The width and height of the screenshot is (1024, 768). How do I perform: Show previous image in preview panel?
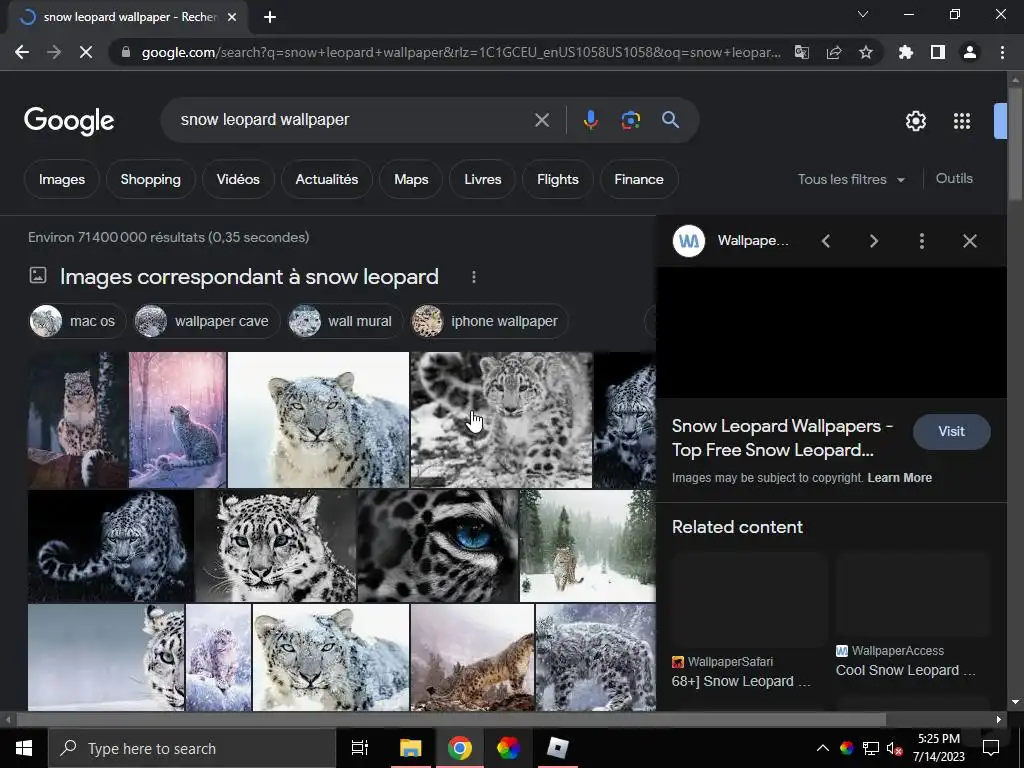(x=826, y=241)
